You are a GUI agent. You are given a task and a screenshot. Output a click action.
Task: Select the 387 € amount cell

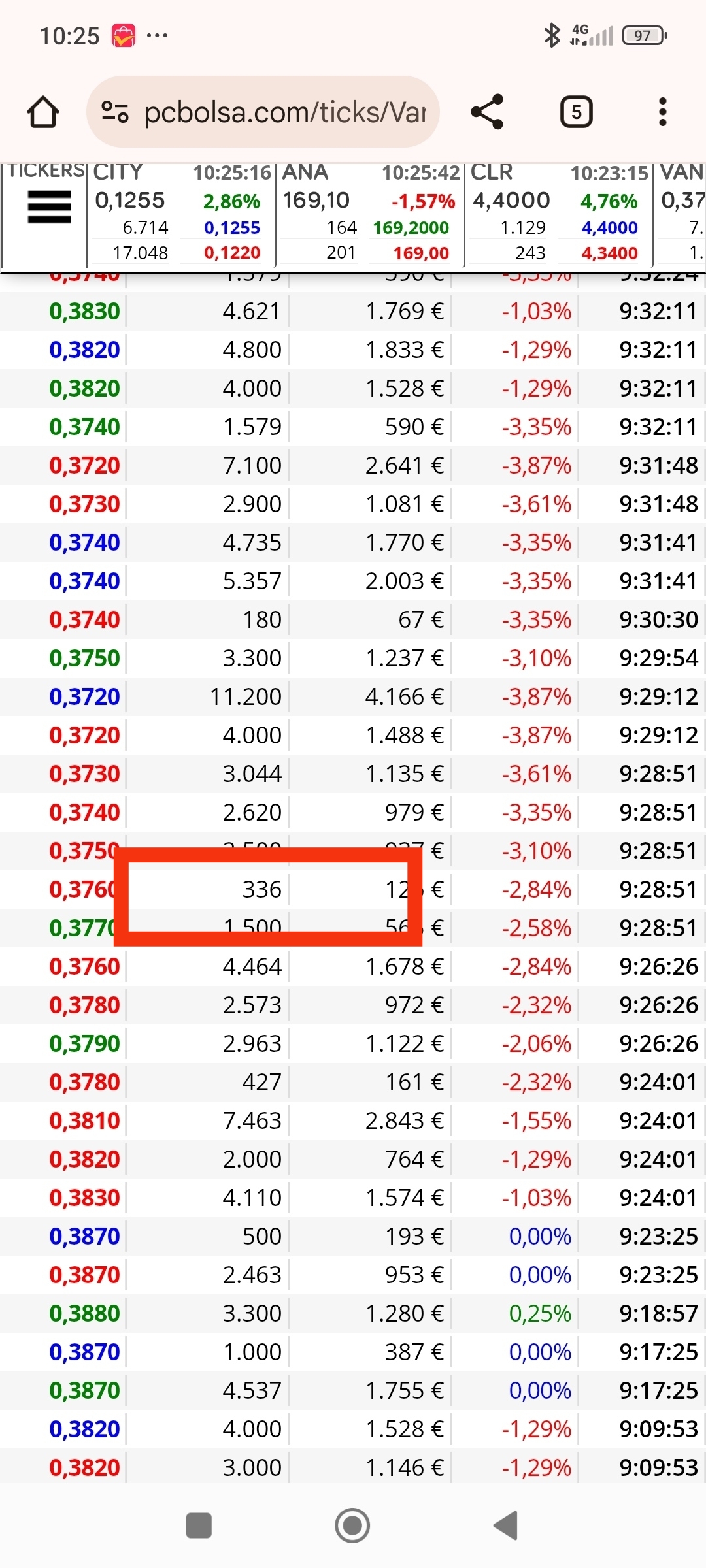tap(414, 1352)
